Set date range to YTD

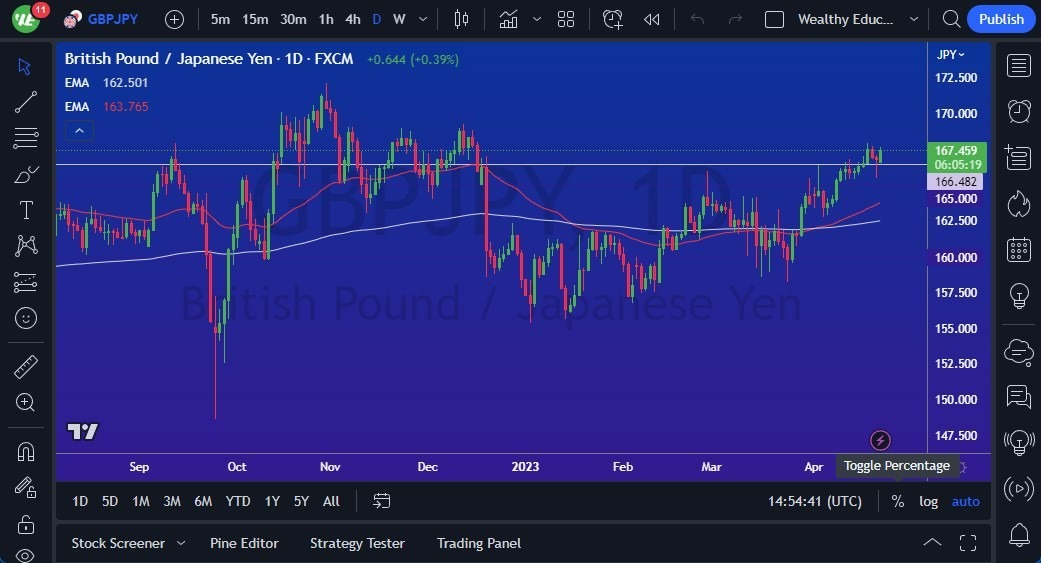[x=238, y=501]
